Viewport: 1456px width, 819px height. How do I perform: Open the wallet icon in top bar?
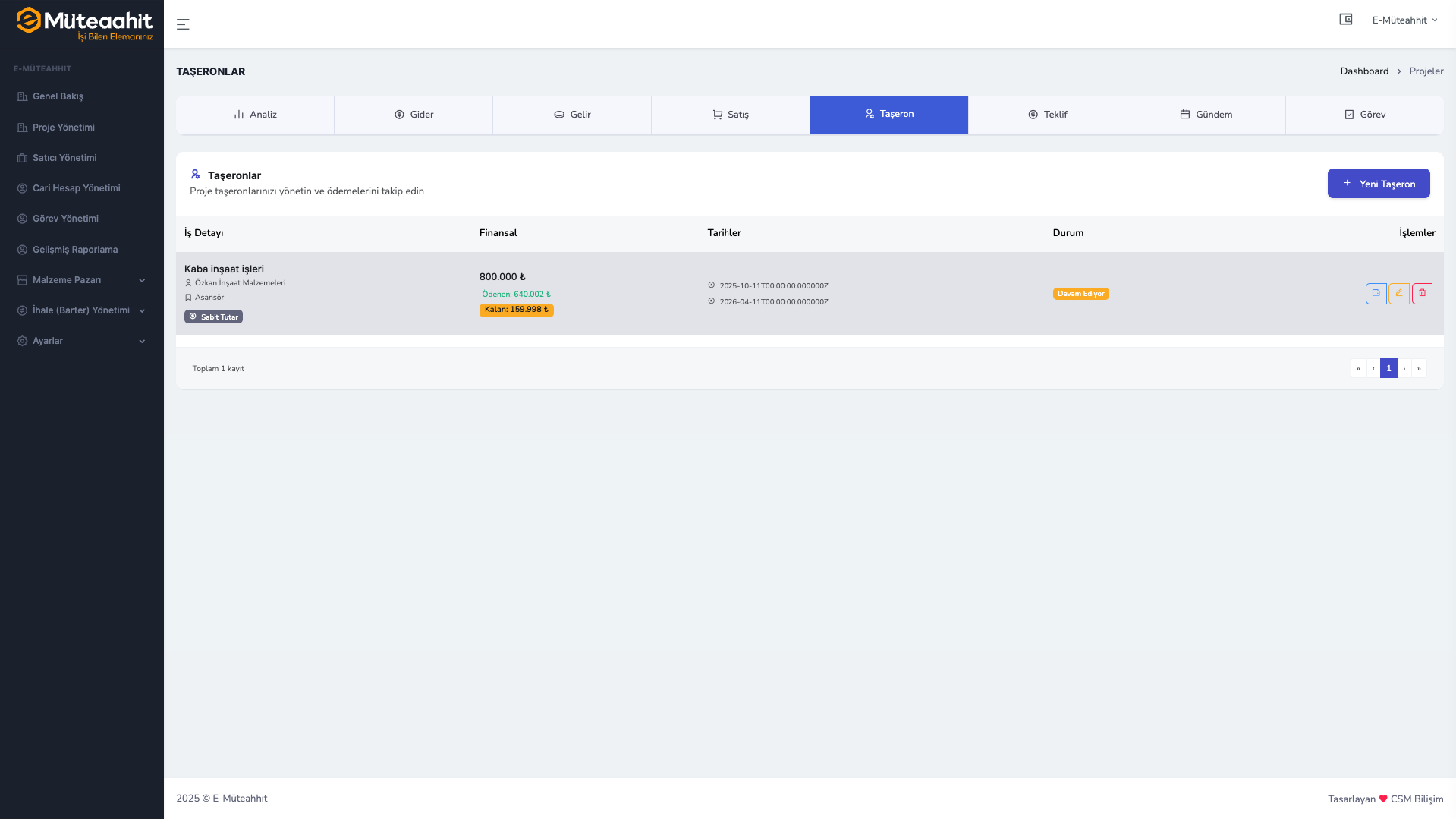(1345, 20)
